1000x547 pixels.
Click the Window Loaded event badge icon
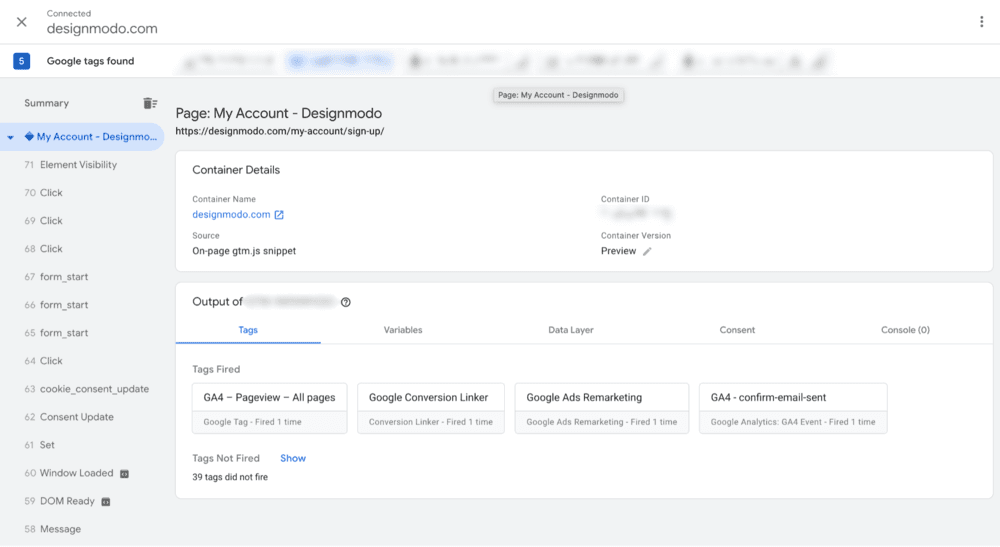(x=124, y=473)
